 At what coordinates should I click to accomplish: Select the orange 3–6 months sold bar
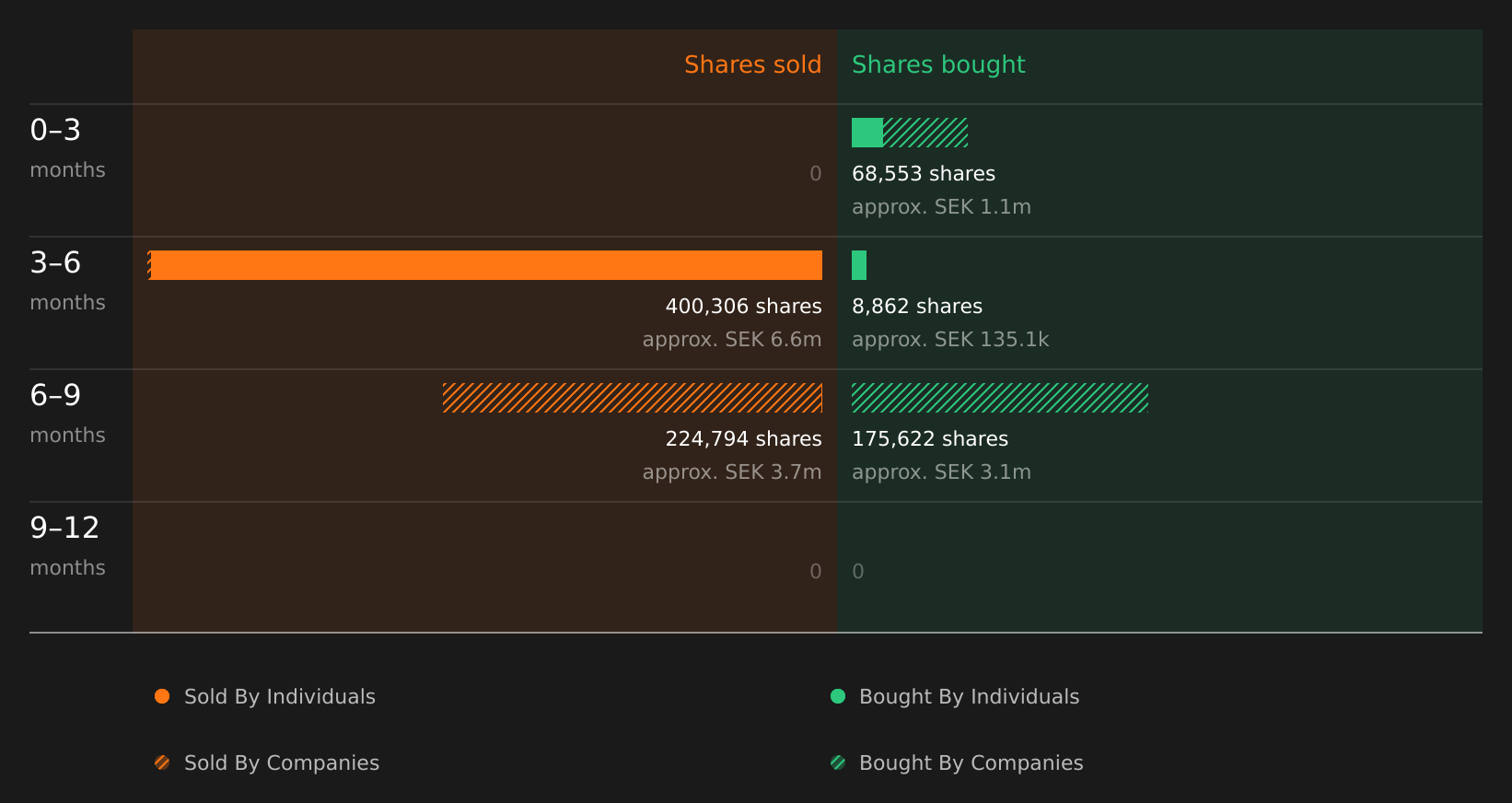[x=486, y=265]
